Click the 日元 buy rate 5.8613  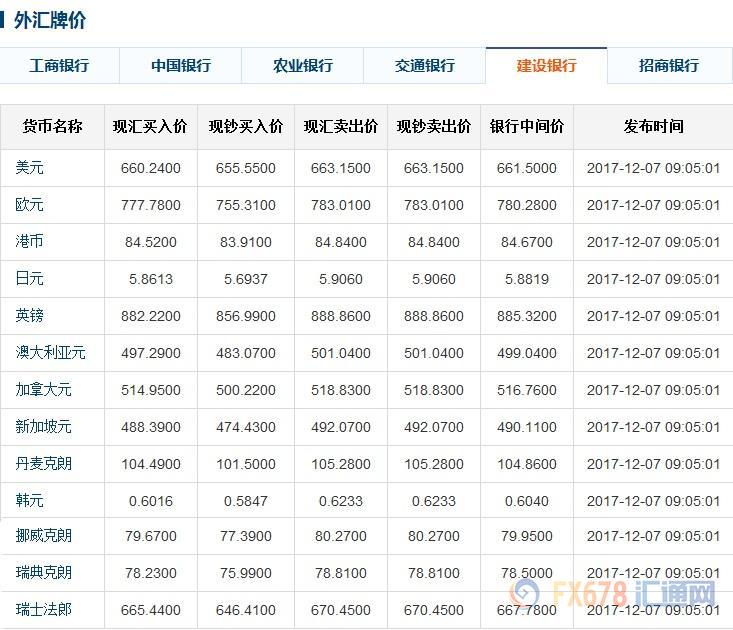[x=151, y=279]
